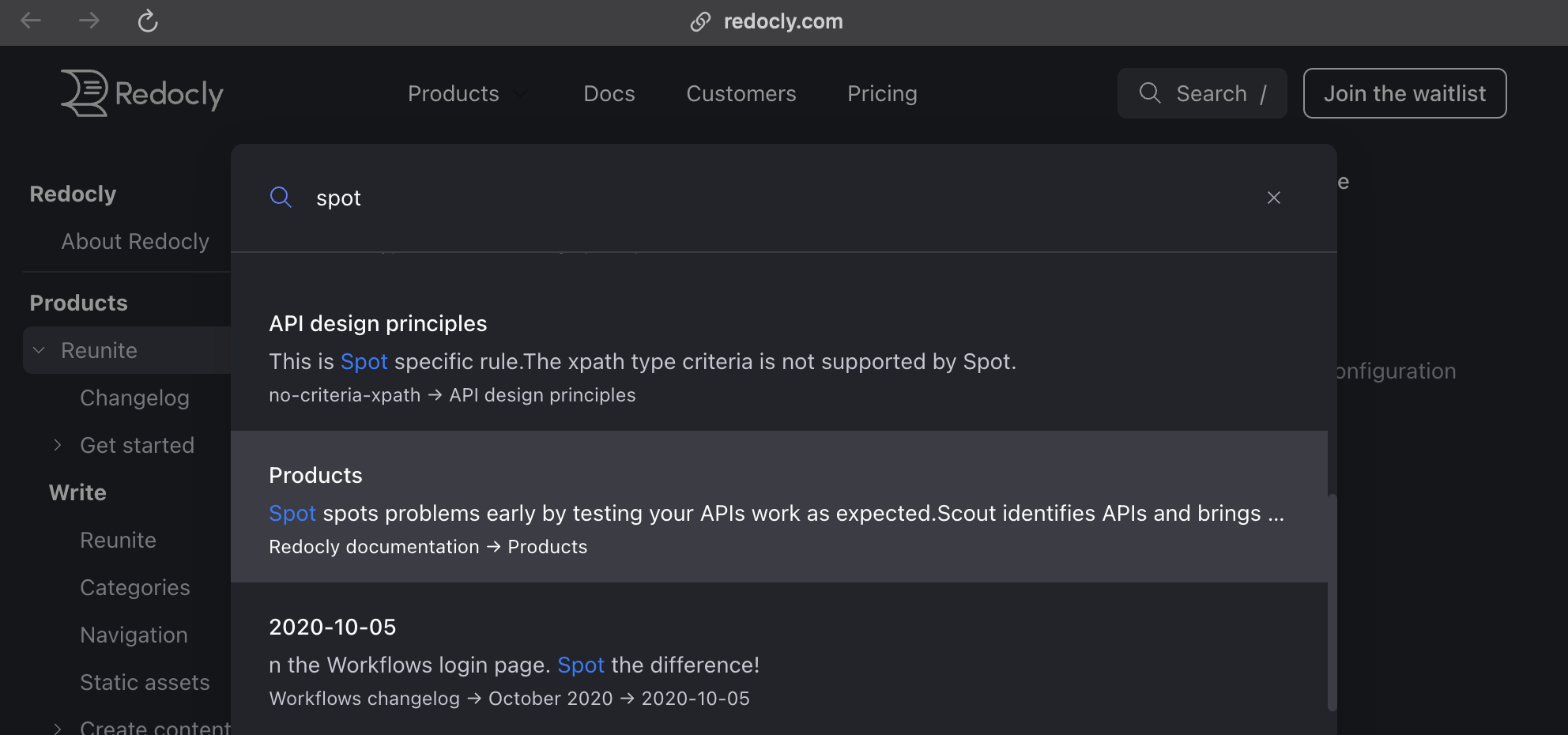Clear the search with the X icon
This screenshot has height=735, width=1568.
pyautogui.click(x=1274, y=198)
